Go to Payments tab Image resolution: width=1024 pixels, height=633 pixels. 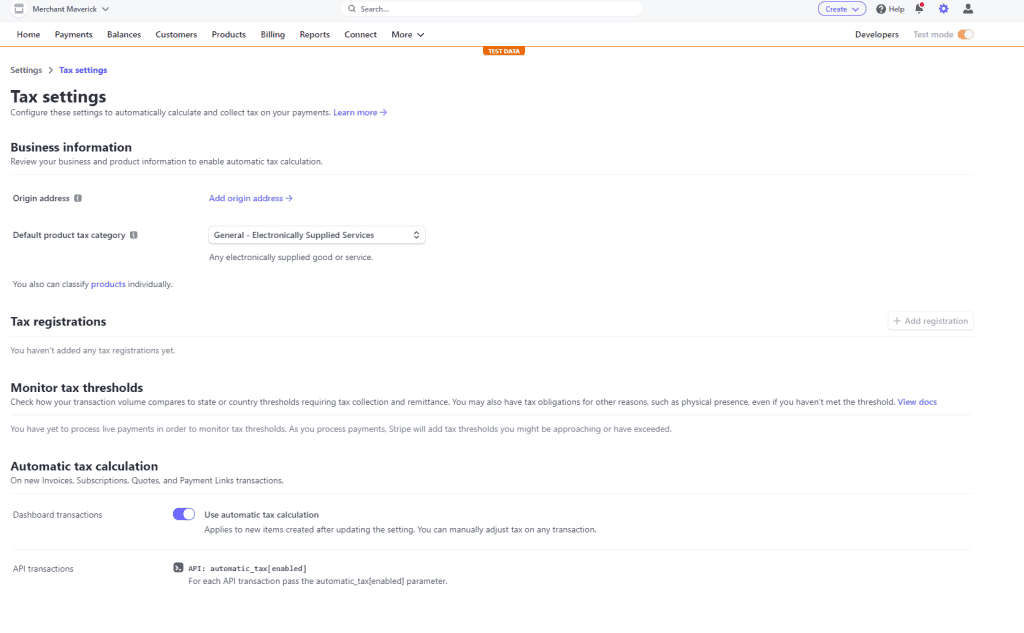pyautogui.click(x=73, y=35)
